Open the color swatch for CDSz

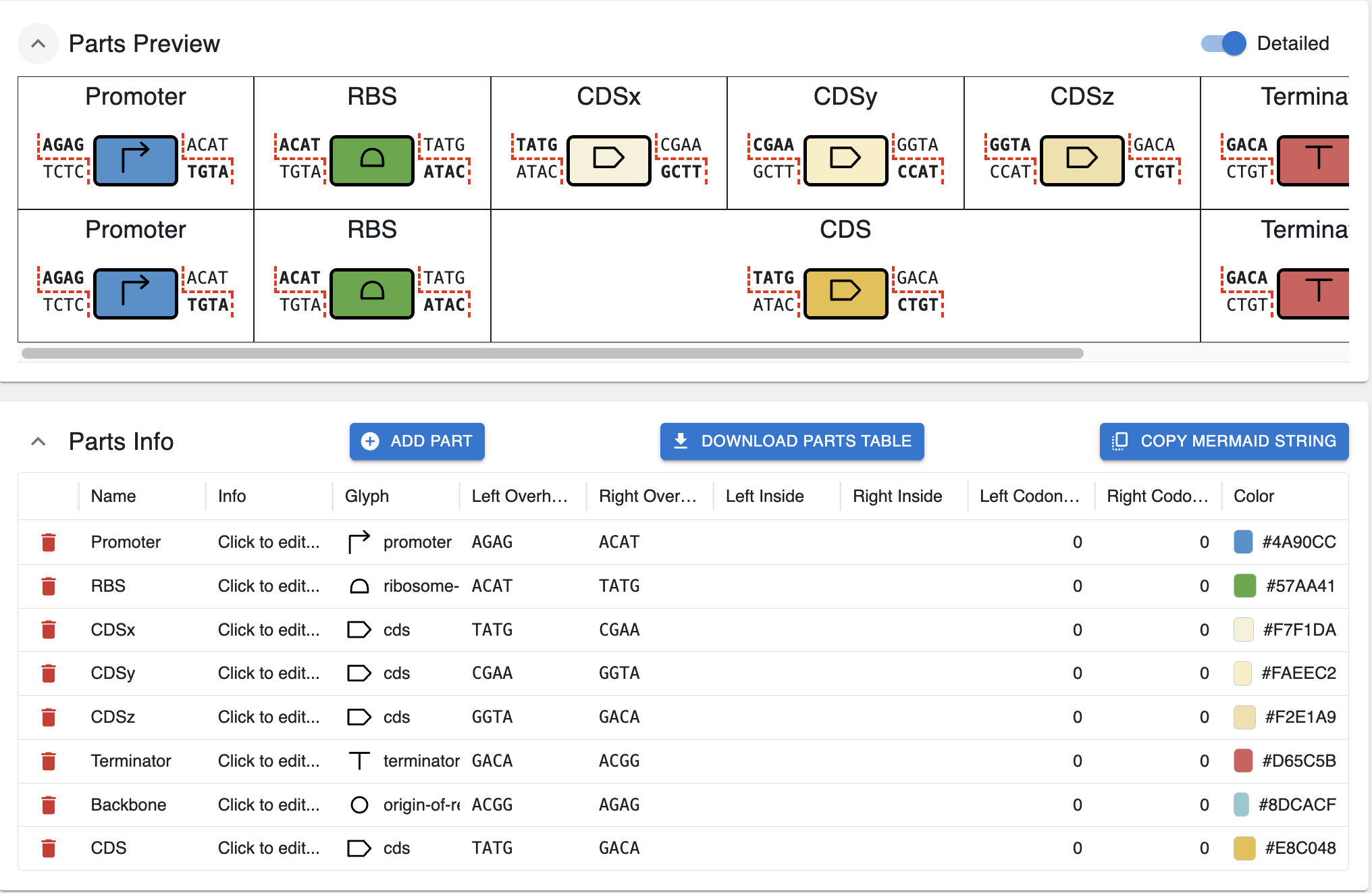coord(1243,717)
